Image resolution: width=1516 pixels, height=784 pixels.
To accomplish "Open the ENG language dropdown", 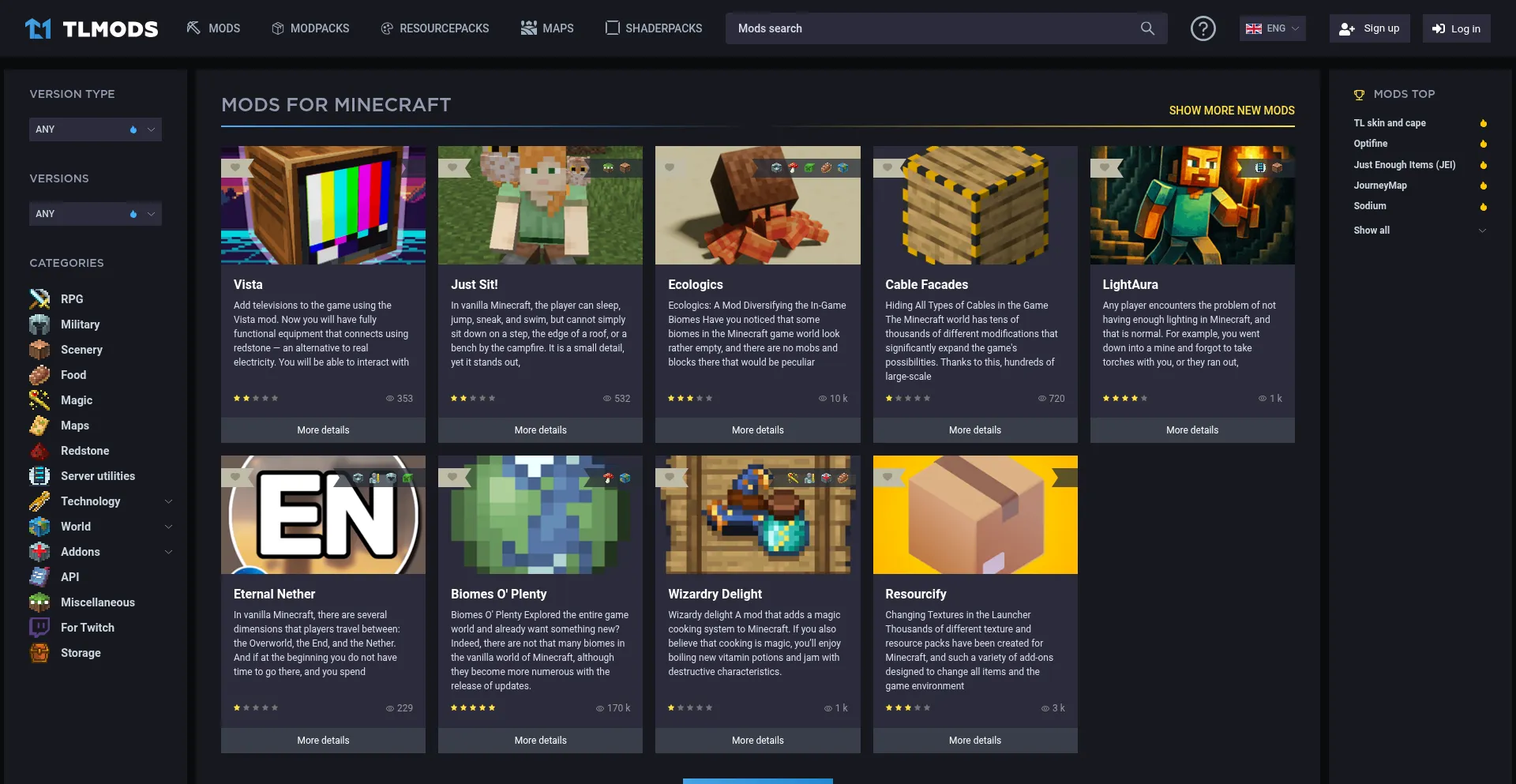I will pyautogui.click(x=1272, y=28).
